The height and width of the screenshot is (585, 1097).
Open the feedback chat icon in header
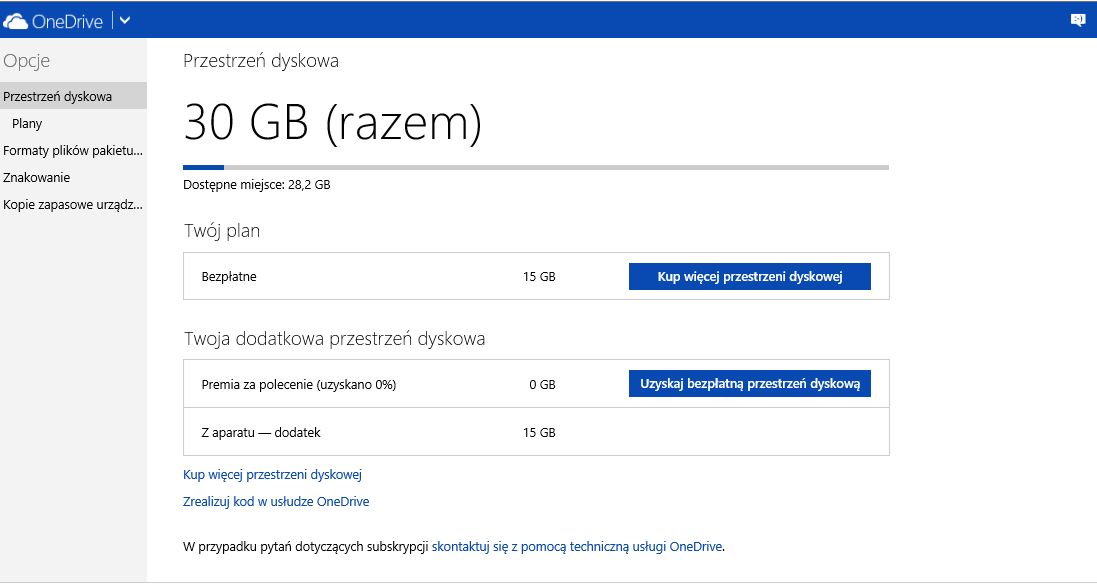pos(1077,20)
